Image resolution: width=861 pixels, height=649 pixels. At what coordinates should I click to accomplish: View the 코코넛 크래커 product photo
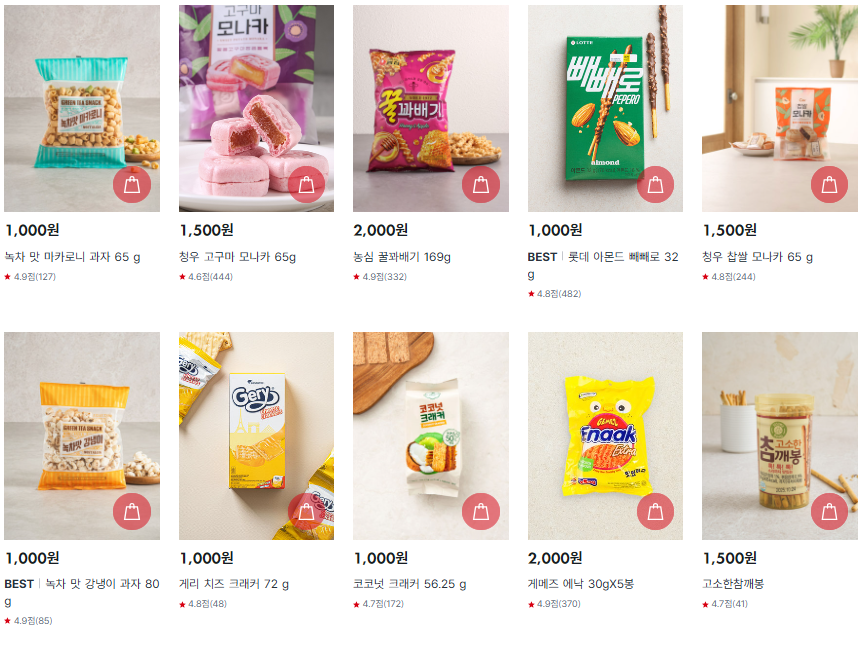(x=430, y=435)
